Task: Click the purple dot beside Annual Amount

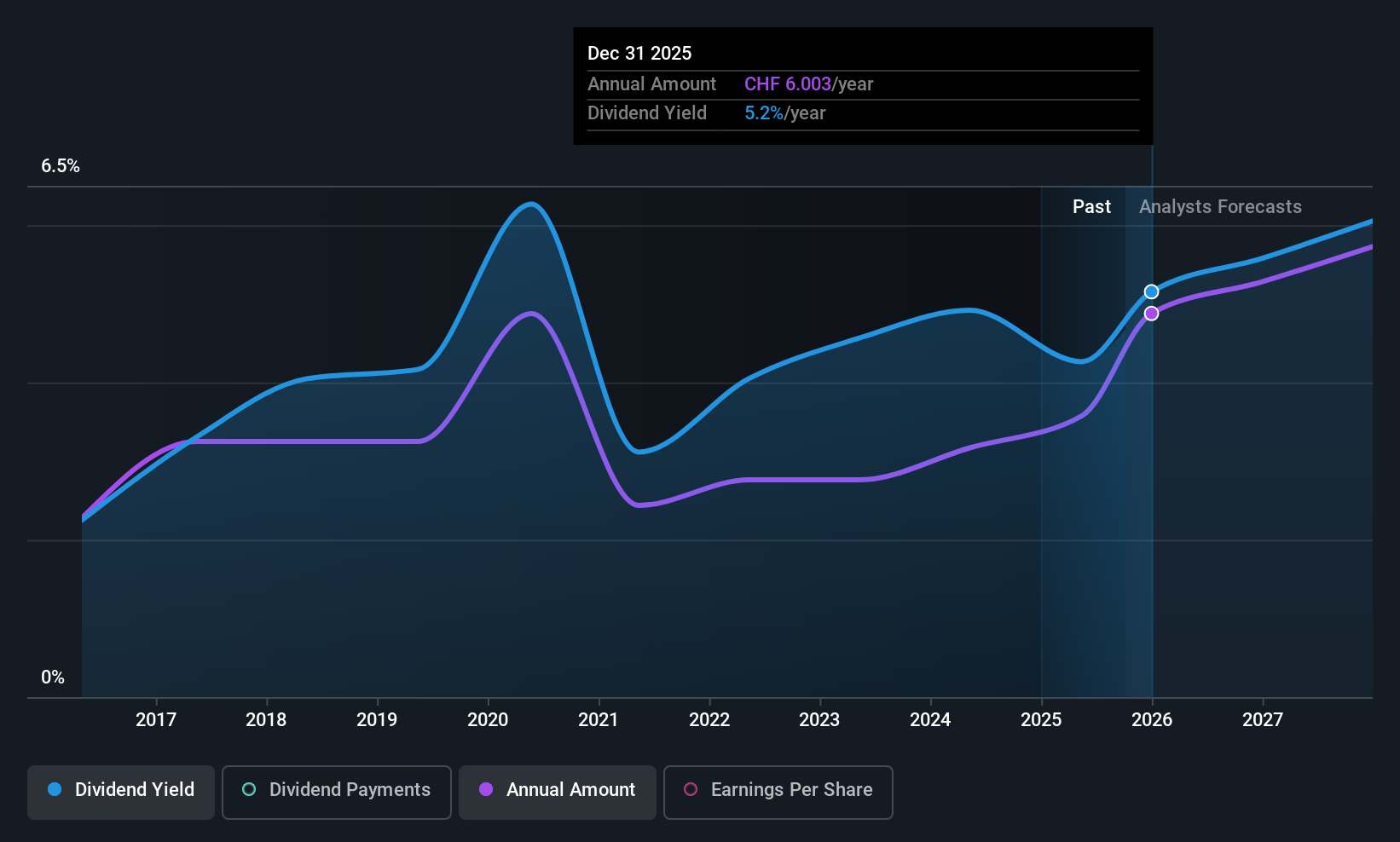Action: (x=486, y=790)
